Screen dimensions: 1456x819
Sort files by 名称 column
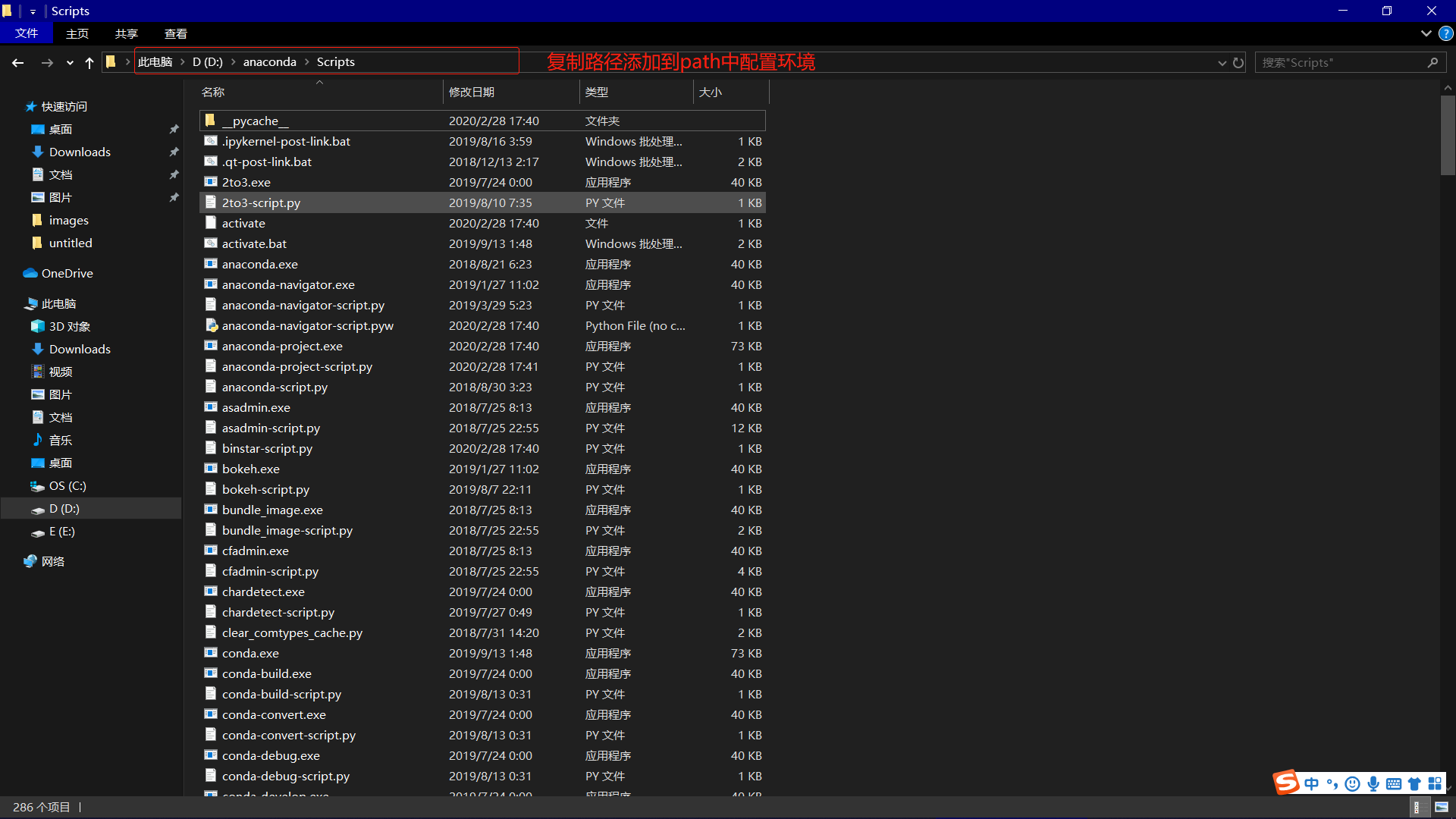[321, 92]
